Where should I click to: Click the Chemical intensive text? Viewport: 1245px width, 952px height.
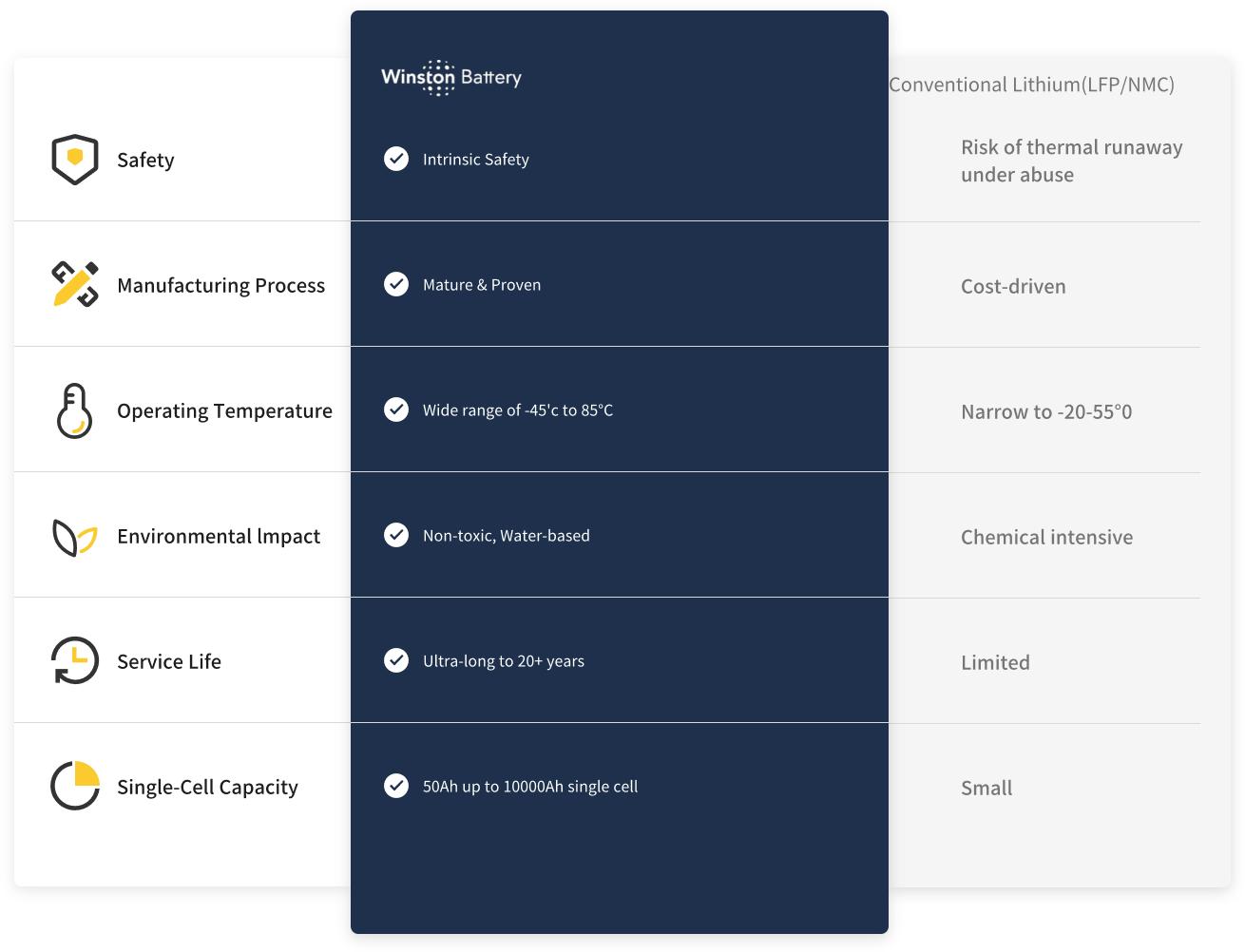coord(1046,537)
